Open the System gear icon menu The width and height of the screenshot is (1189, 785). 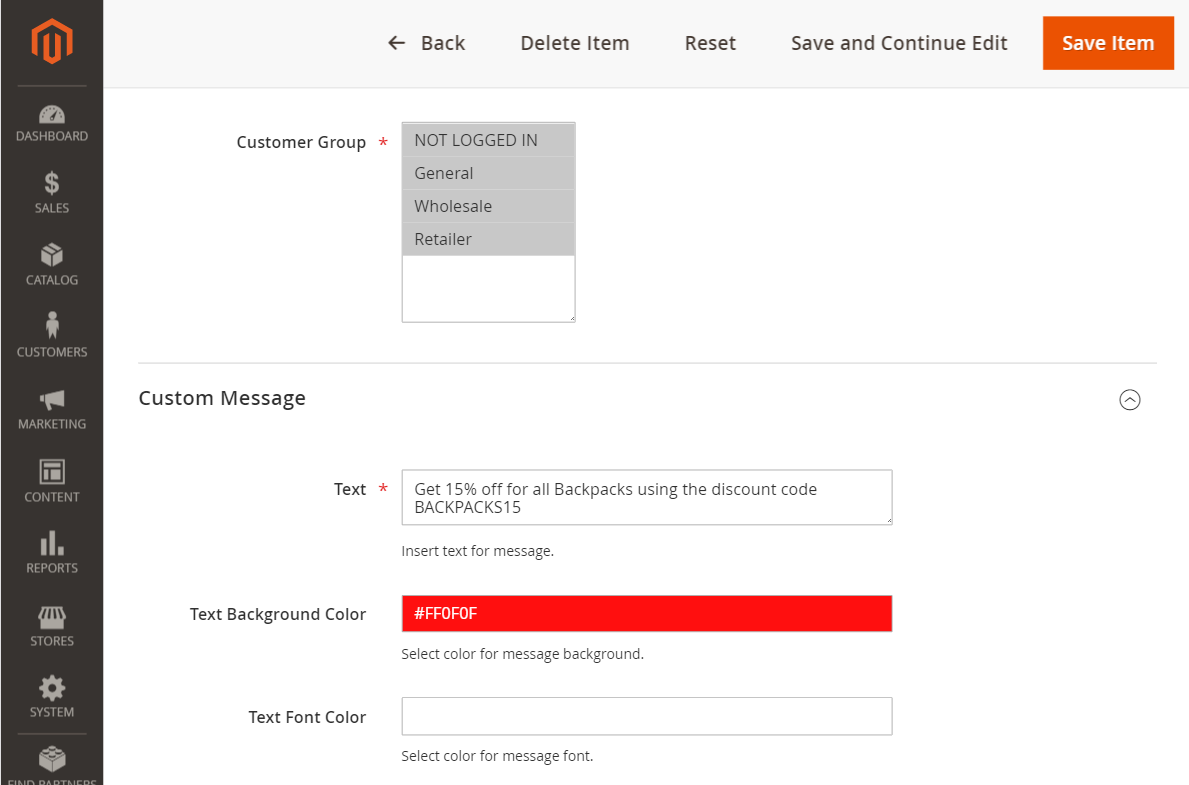point(51,697)
